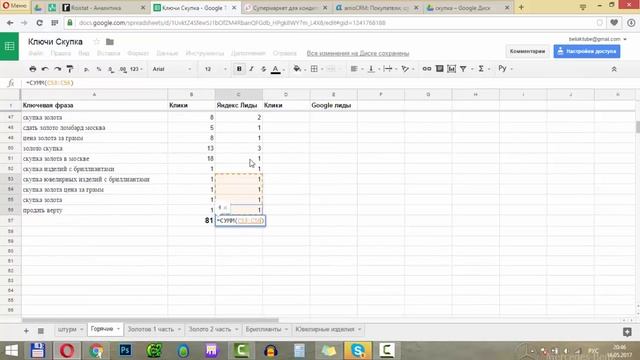Open horizontal align icon
Image resolution: width=640 pixels, height=360 pixels.
click(x=354, y=69)
